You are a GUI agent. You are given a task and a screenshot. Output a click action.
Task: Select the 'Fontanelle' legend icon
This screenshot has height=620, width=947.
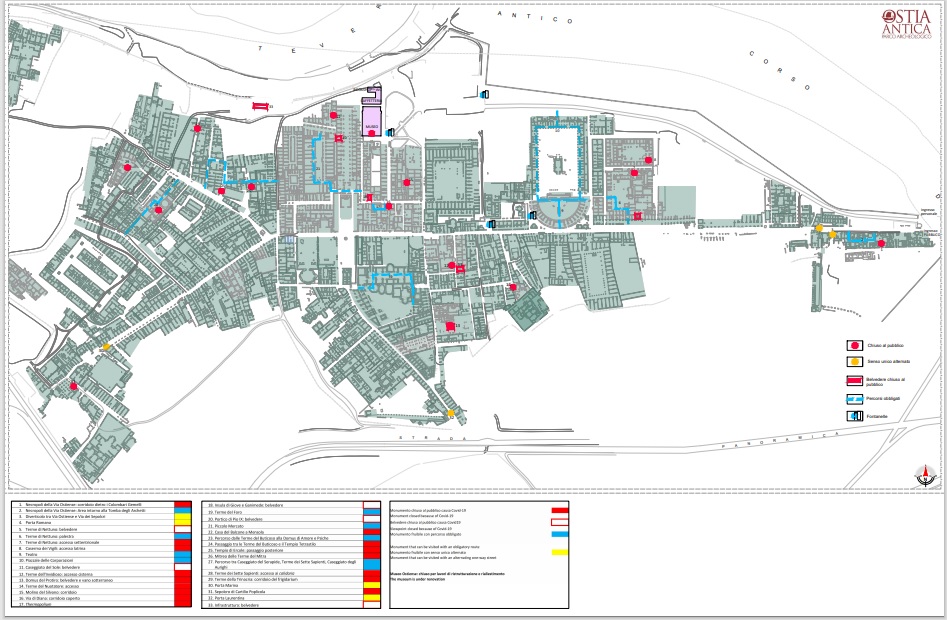[855, 415]
